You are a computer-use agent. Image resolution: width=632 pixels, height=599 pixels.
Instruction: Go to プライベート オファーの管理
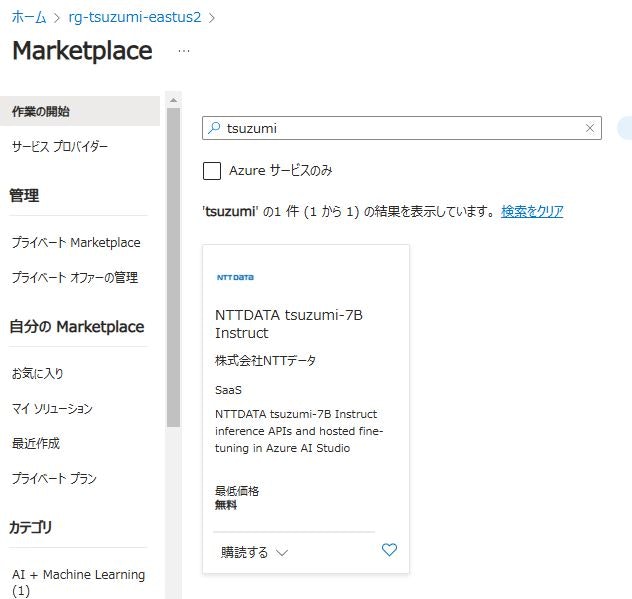point(75,277)
